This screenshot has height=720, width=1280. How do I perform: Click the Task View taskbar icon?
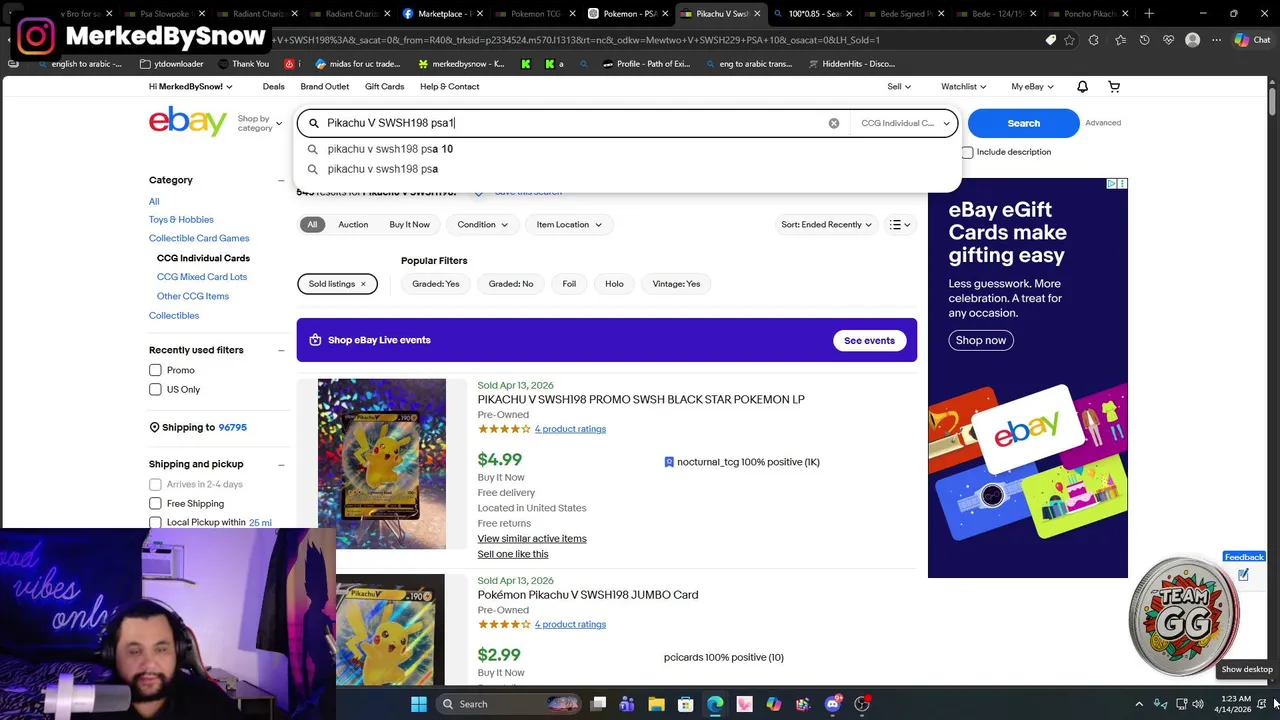pos(598,704)
